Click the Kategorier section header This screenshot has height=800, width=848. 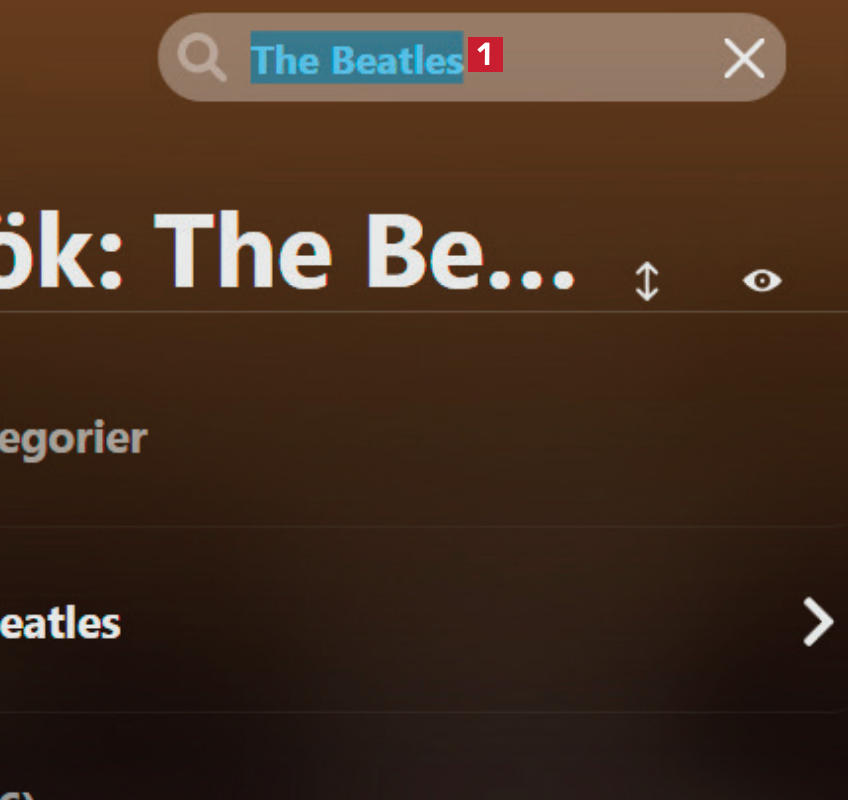[x=73, y=438]
